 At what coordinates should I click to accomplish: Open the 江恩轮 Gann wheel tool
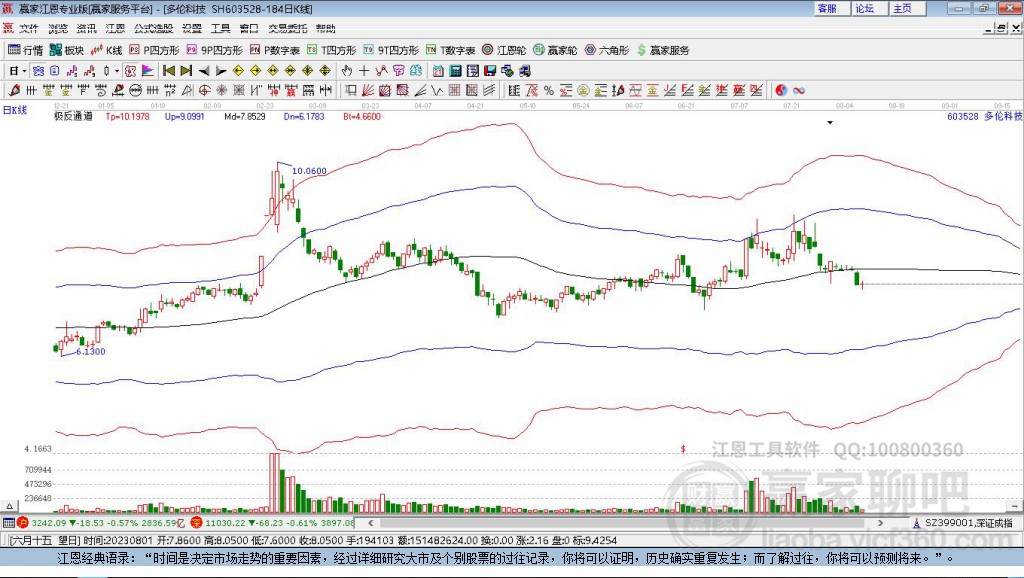(x=504, y=50)
